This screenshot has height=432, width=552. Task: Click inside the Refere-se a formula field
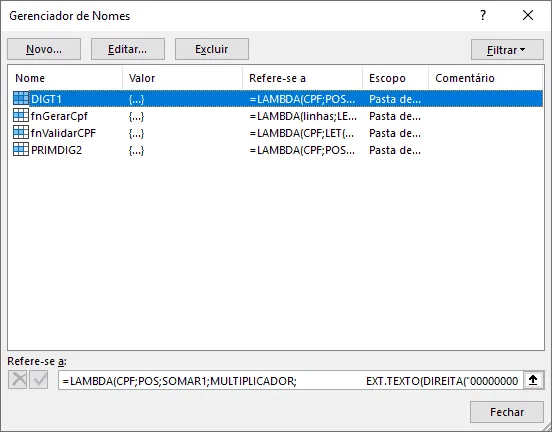291,381
